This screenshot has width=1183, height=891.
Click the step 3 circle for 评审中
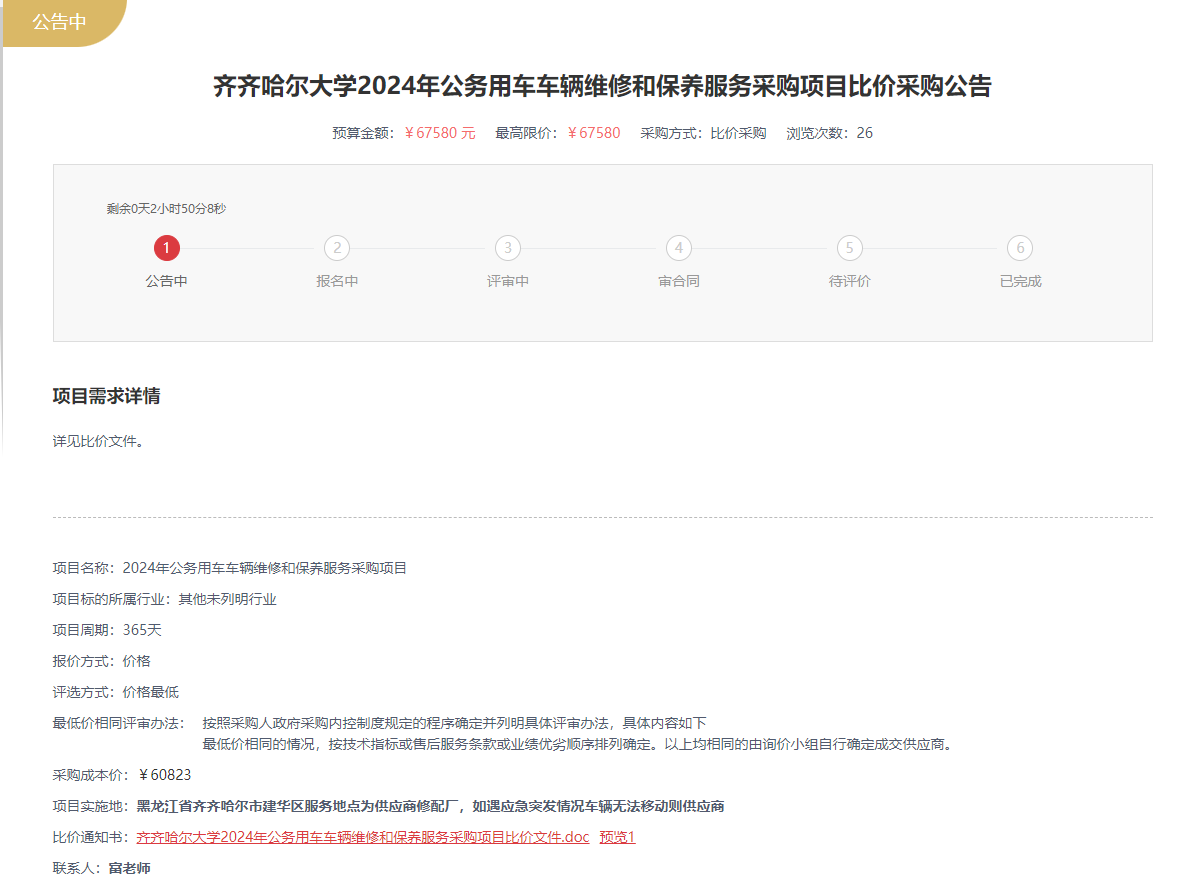pos(508,248)
